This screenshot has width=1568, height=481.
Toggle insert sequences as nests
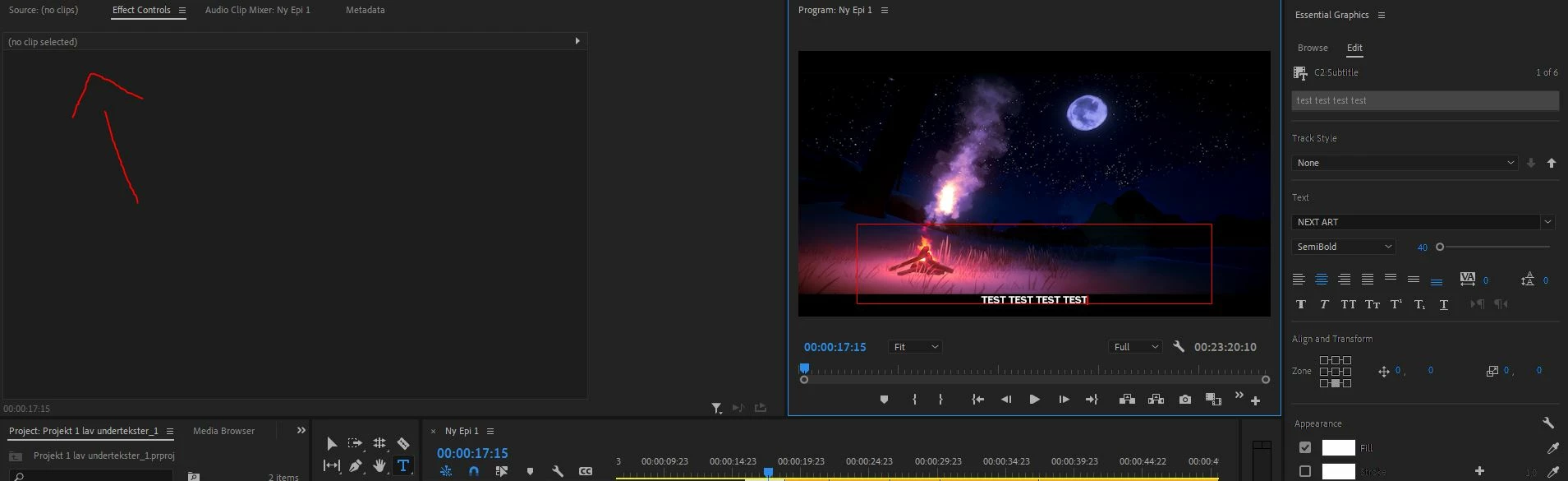tap(446, 471)
